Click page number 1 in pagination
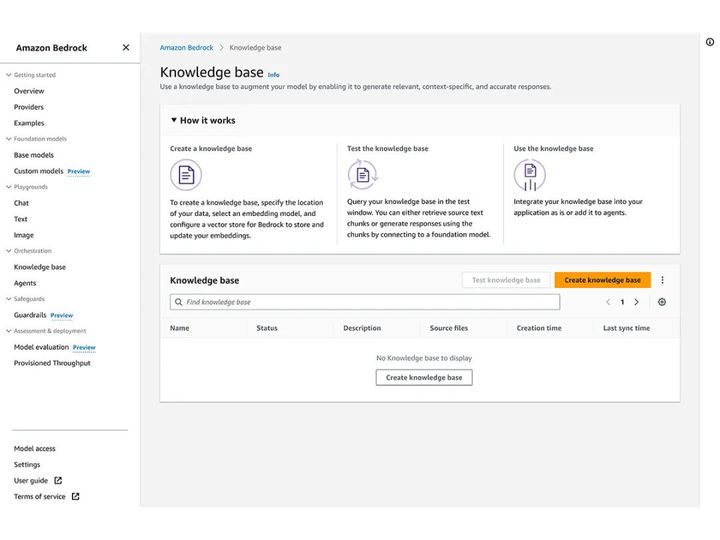 click(622, 302)
